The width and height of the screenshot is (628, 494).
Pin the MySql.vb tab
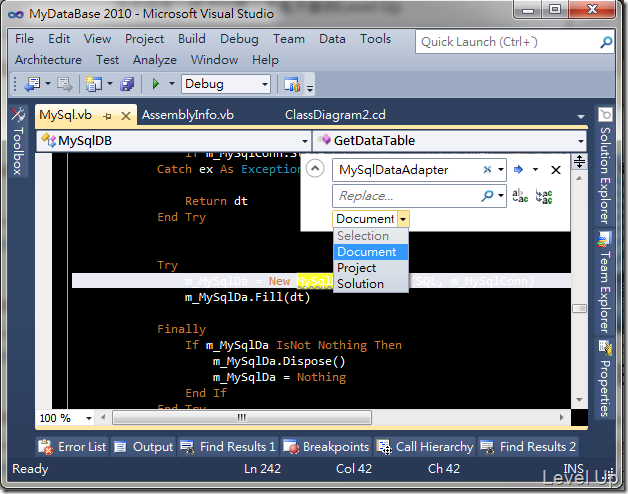(107, 116)
